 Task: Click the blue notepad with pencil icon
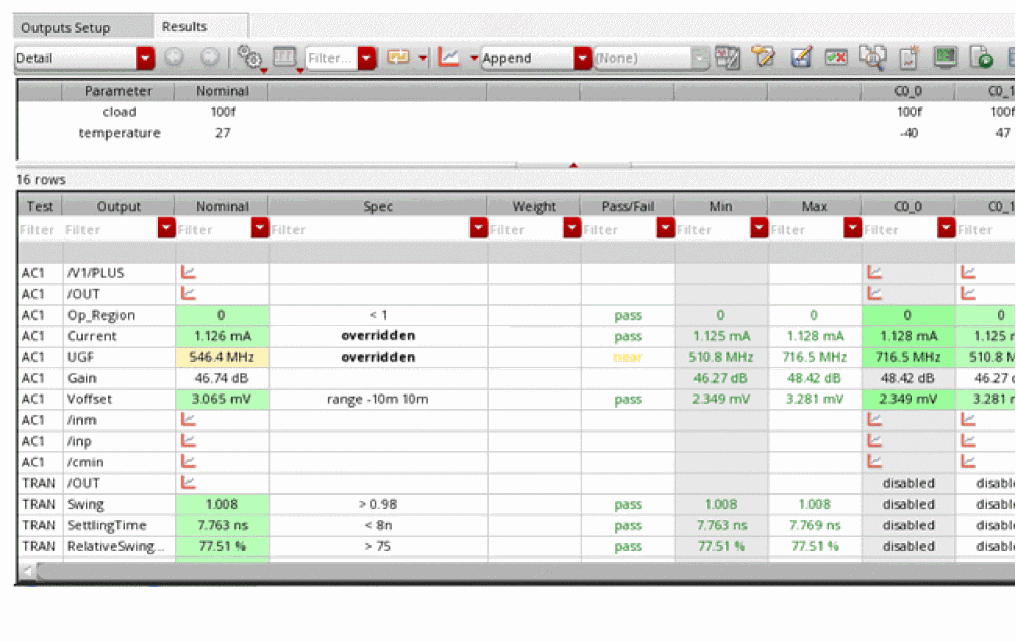coord(801,58)
